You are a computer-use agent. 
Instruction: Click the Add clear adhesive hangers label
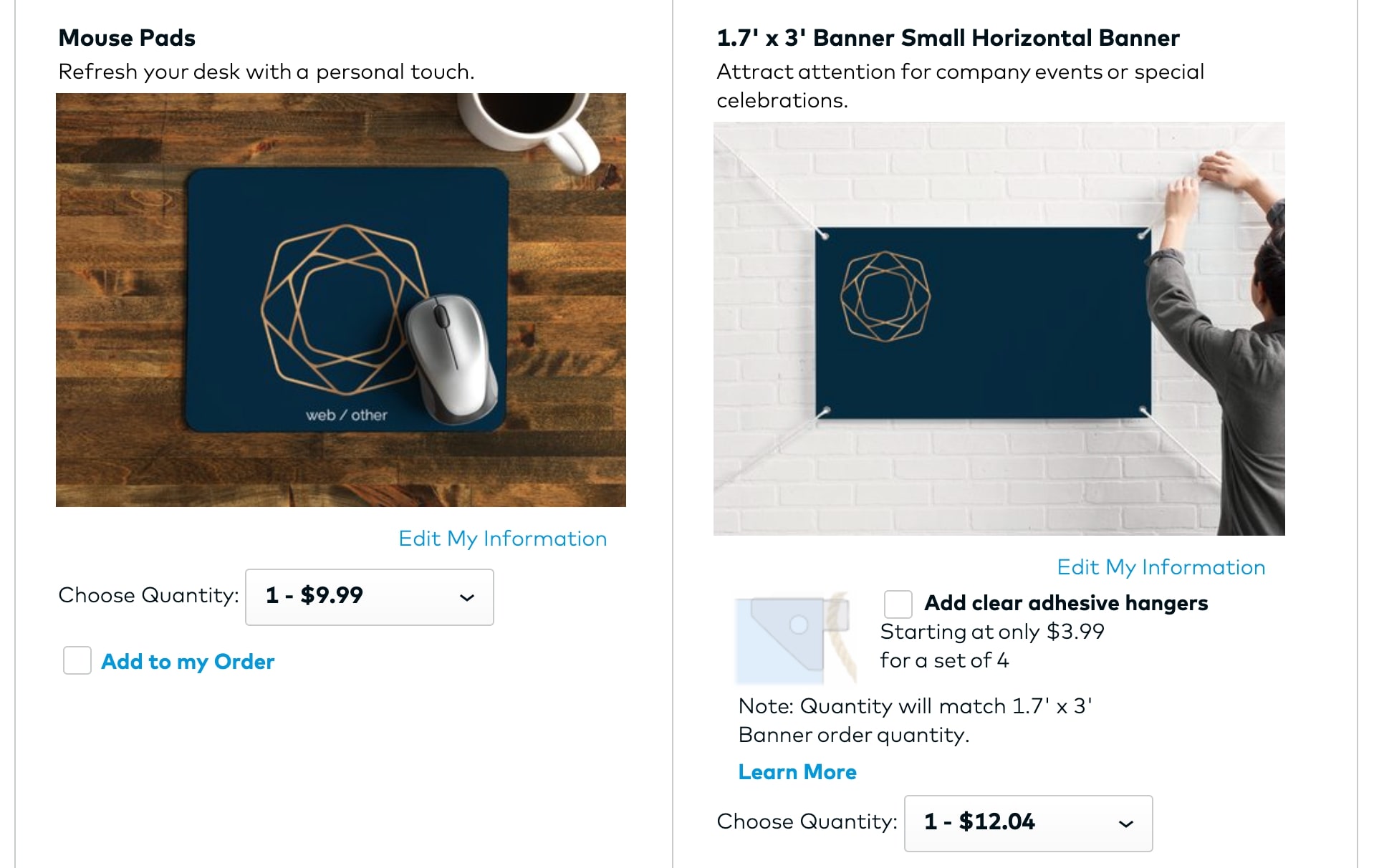(1066, 603)
